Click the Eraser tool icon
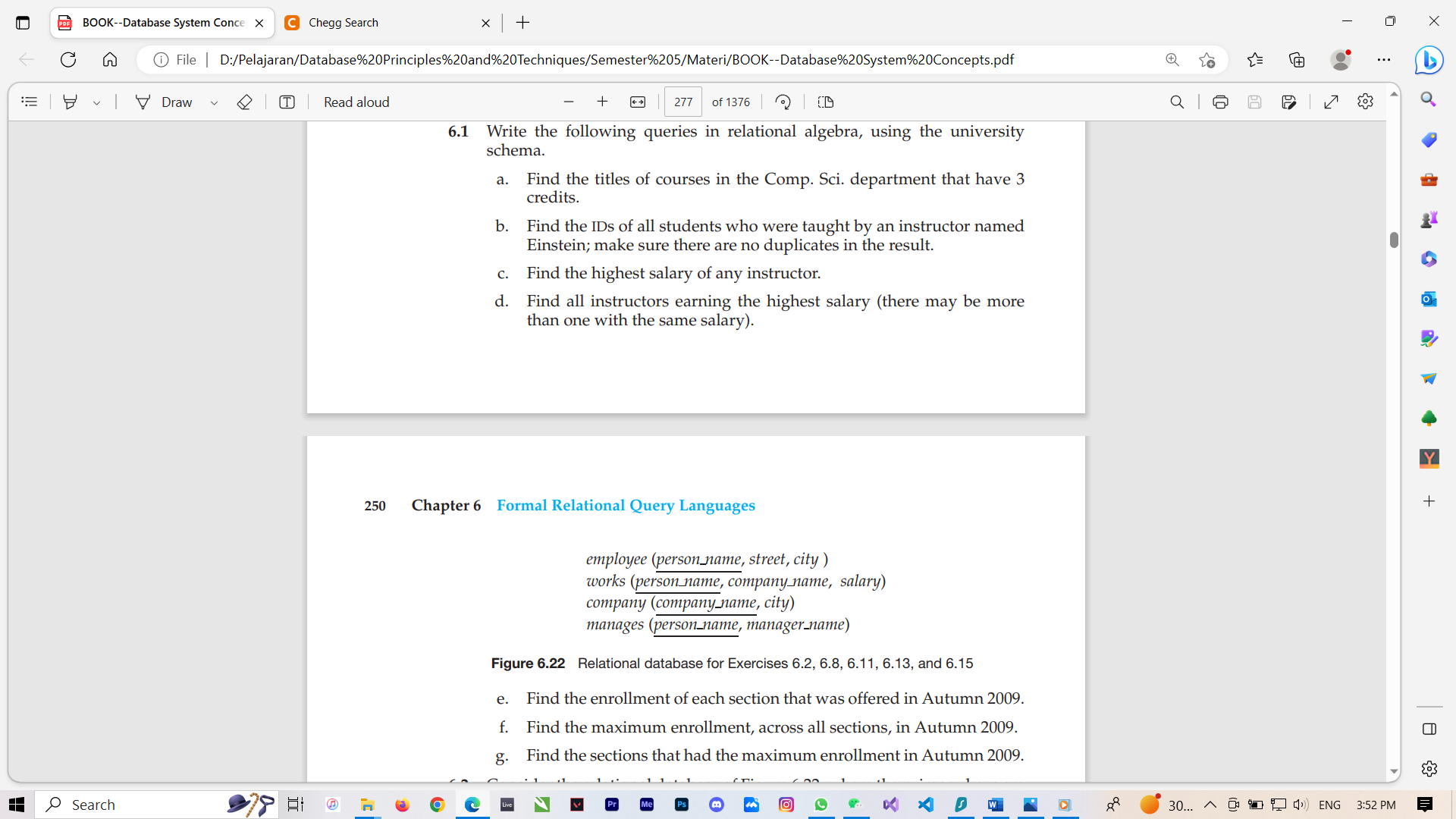This screenshot has width=1456, height=819. click(x=243, y=101)
